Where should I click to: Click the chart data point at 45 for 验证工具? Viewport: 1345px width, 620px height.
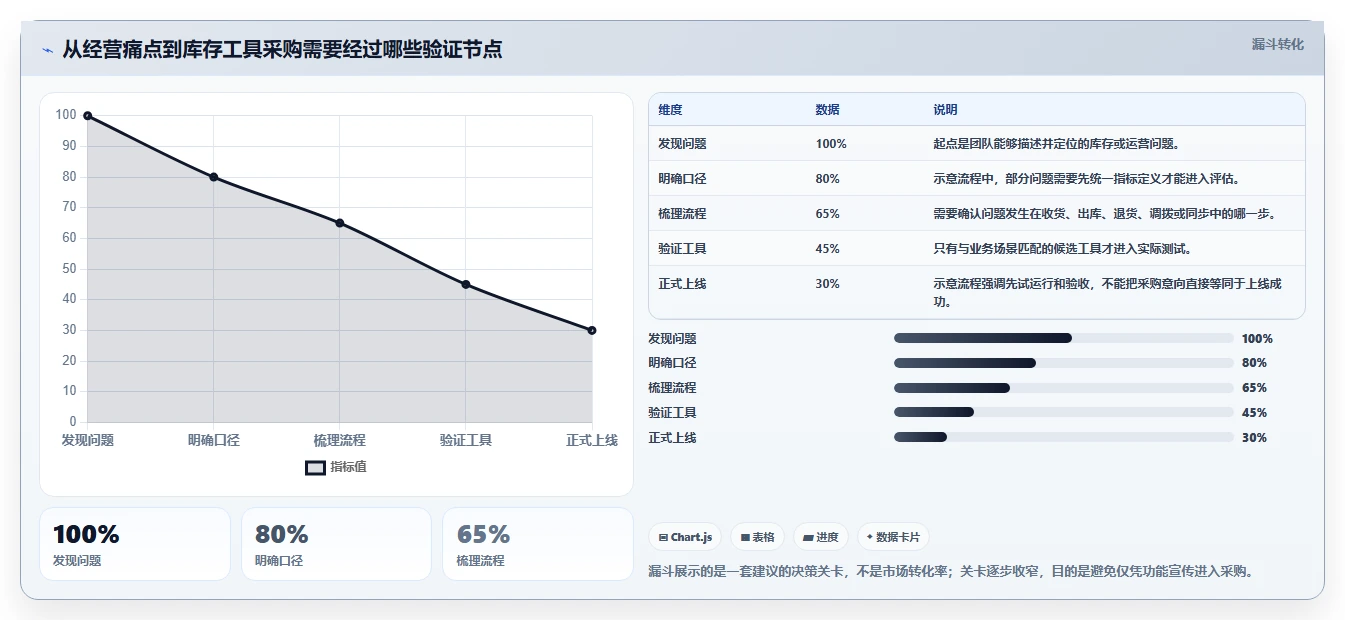(x=466, y=284)
